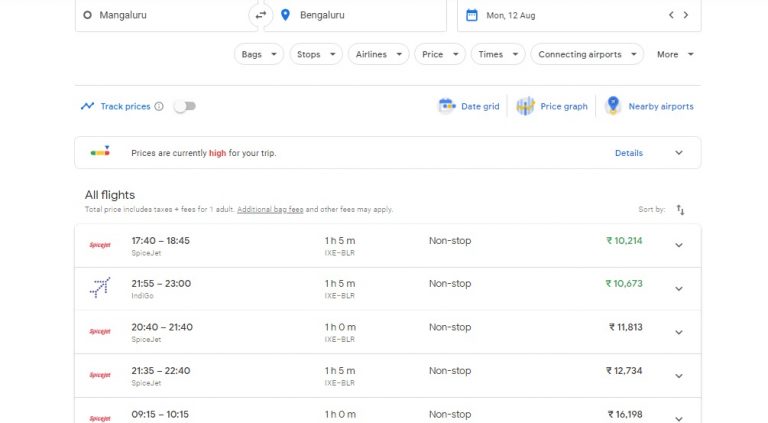The image size is (768, 423).
Task: Select the ₹10,673 price
Action: 624,283
